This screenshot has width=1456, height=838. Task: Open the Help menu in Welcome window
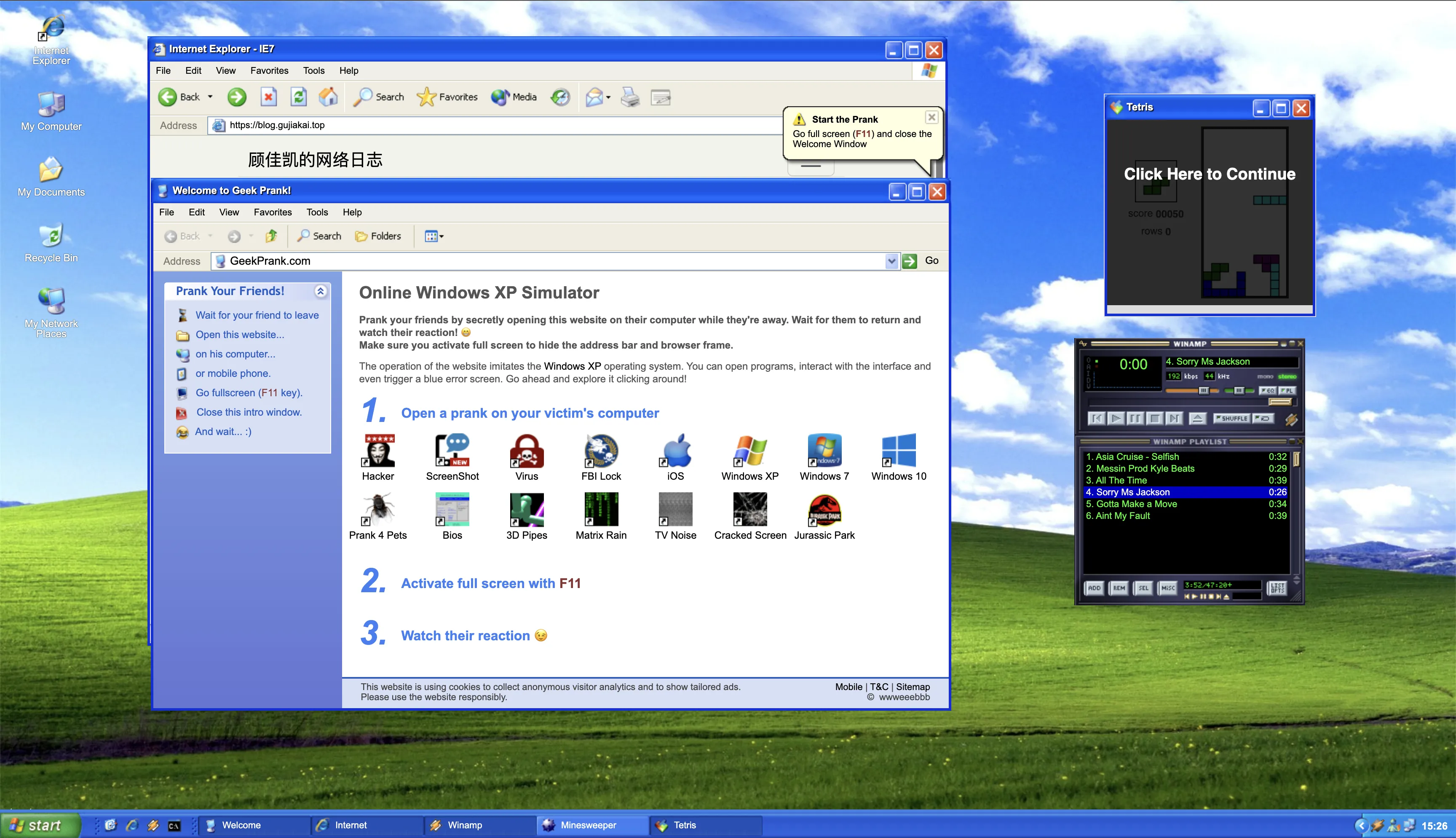352,212
